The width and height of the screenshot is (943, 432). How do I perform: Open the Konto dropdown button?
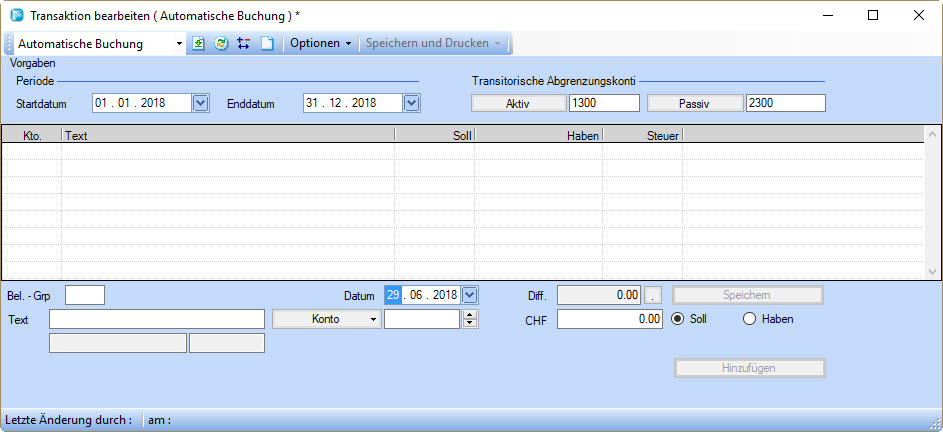click(327, 319)
